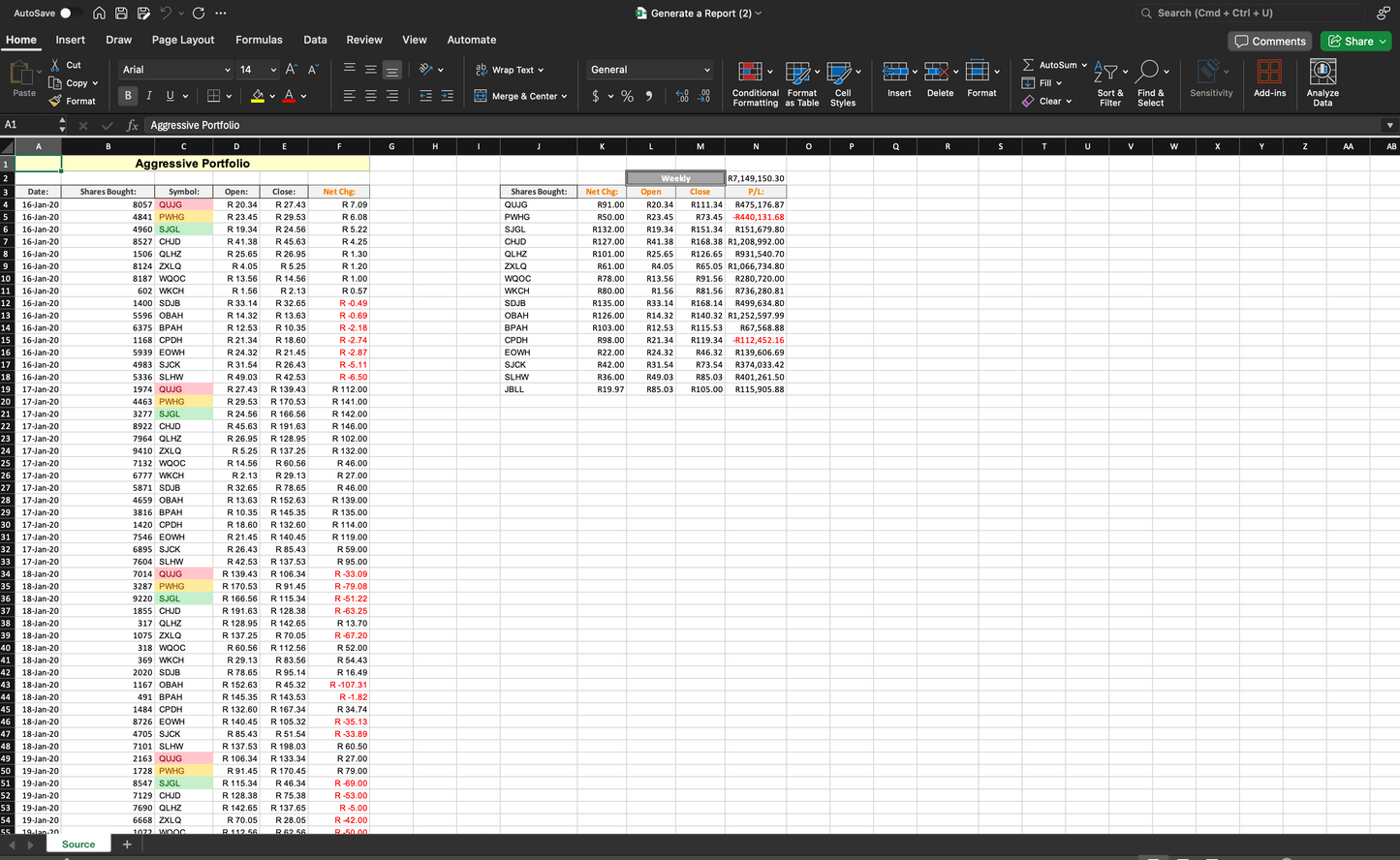Switch to the Formulas ribbon tab
The width and height of the screenshot is (1400, 860).
tap(259, 40)
